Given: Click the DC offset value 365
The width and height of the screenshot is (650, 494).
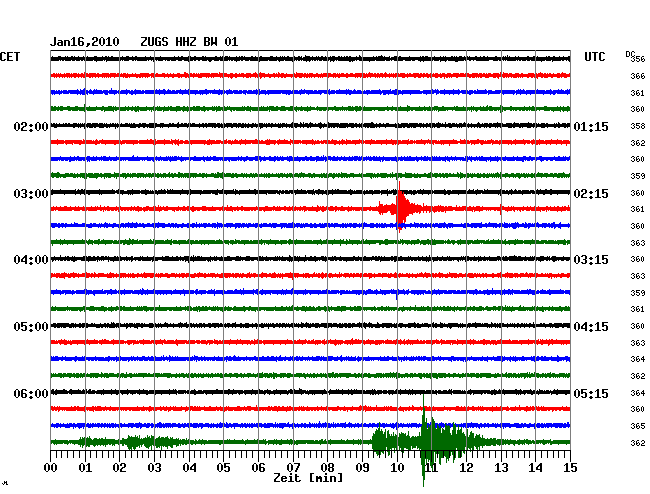Looking at the screenshot, I should click(x=638, y=426).
